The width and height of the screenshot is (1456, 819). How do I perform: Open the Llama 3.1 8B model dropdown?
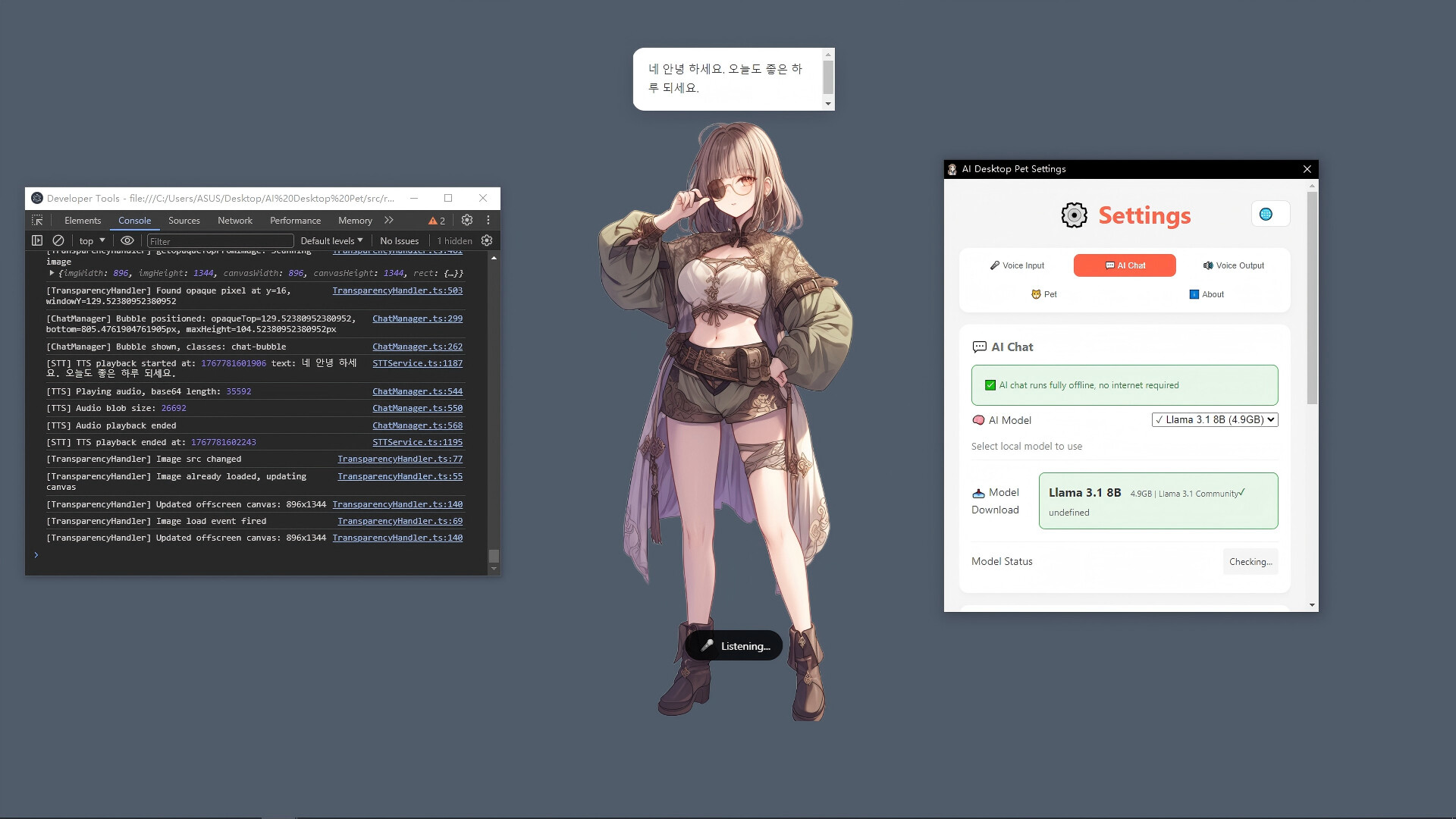tap(1214, 419)
